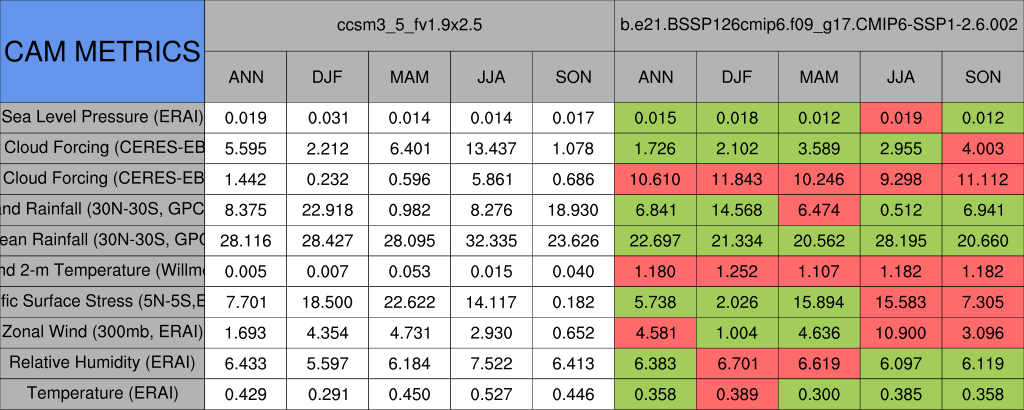1024x410 pixels.
Task: Select SON column header under b.e21 model
Action: click(983, 77)
